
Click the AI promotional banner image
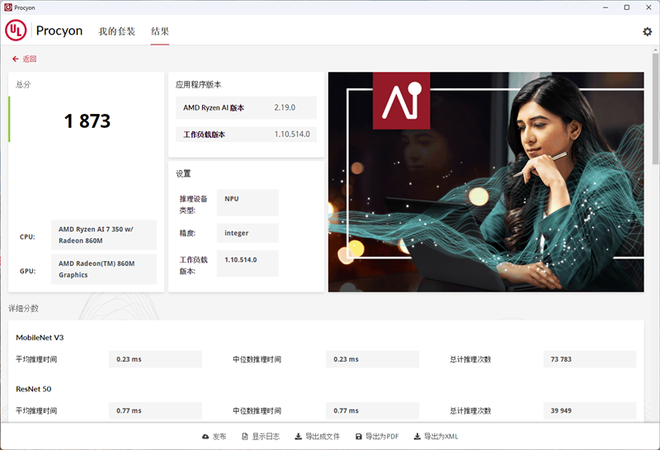click(486, 181)
